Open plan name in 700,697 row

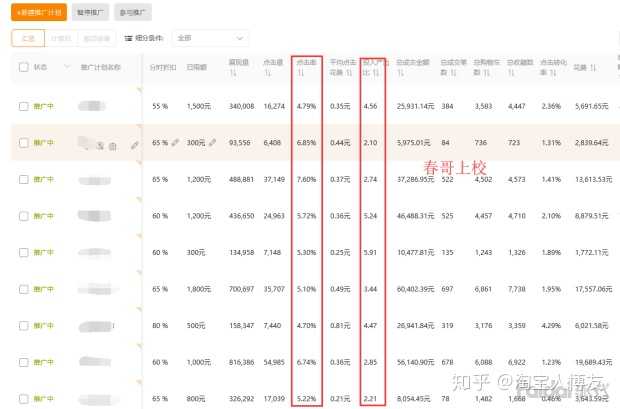pos(98,290)
